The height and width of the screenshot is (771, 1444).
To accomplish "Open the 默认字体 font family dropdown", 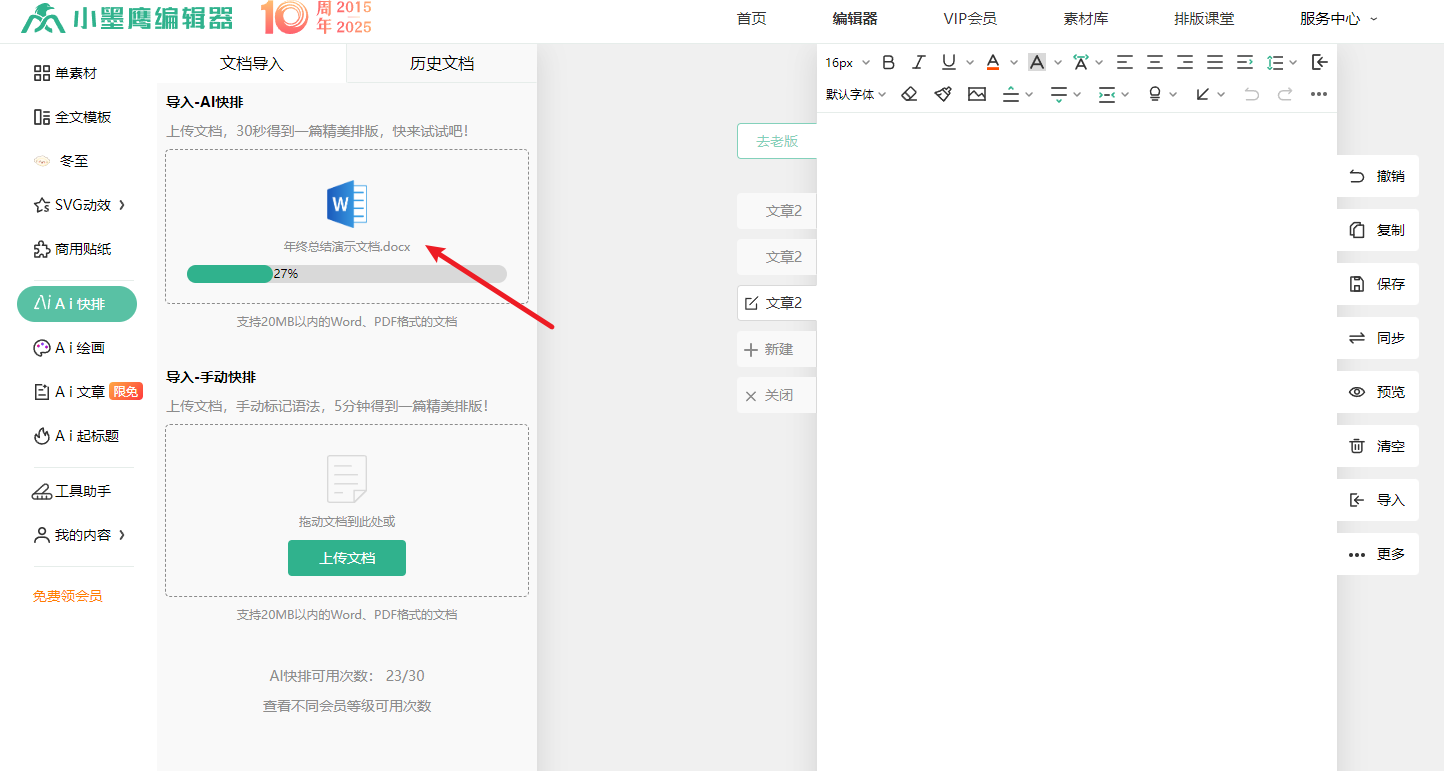I will [x=856, y=94].
